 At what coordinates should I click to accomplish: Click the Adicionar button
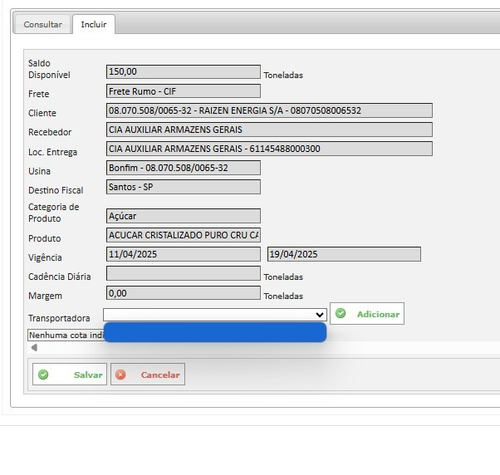[367, 314]
